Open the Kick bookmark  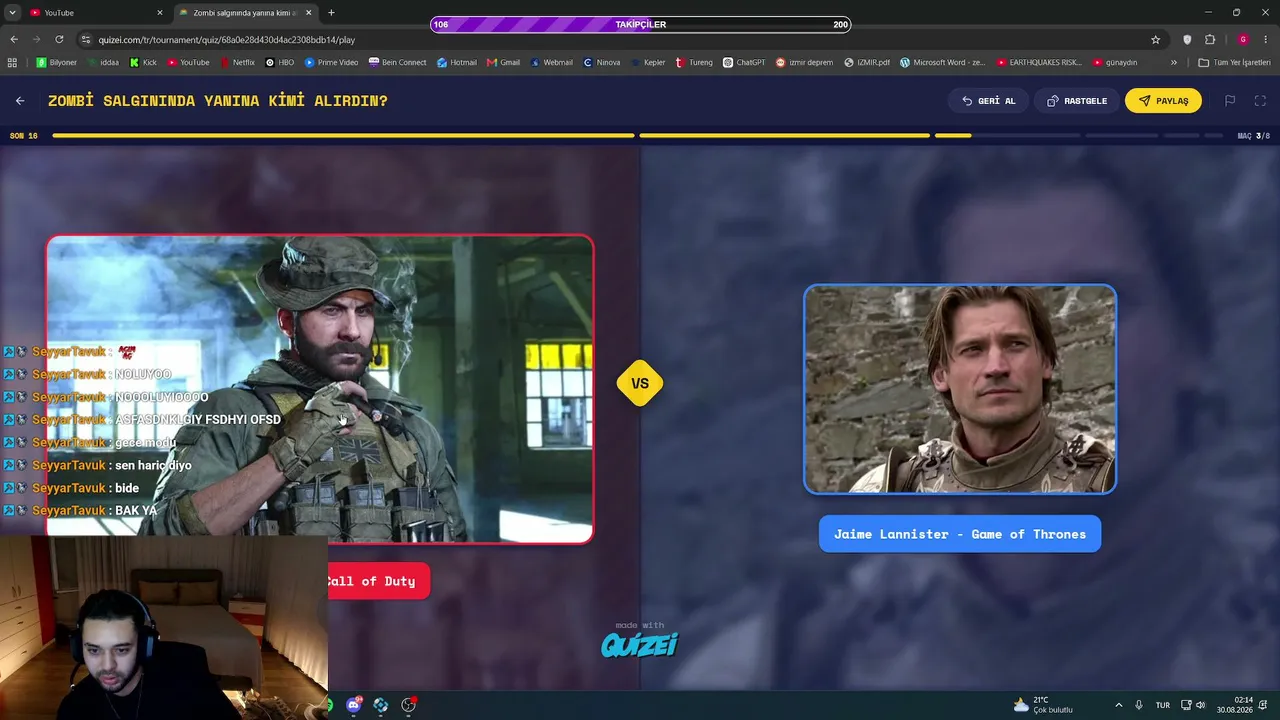pos(143,62)
